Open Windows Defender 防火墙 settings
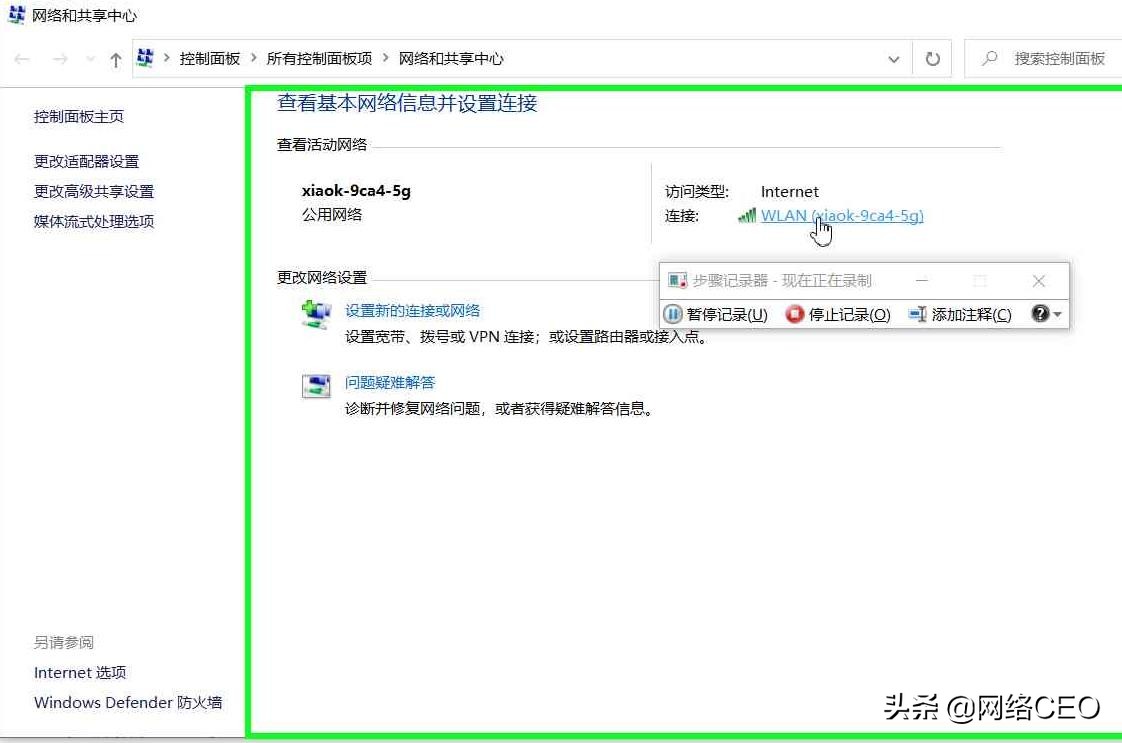Viewport: 1122px width, 743px height. [x=128, y=702]
